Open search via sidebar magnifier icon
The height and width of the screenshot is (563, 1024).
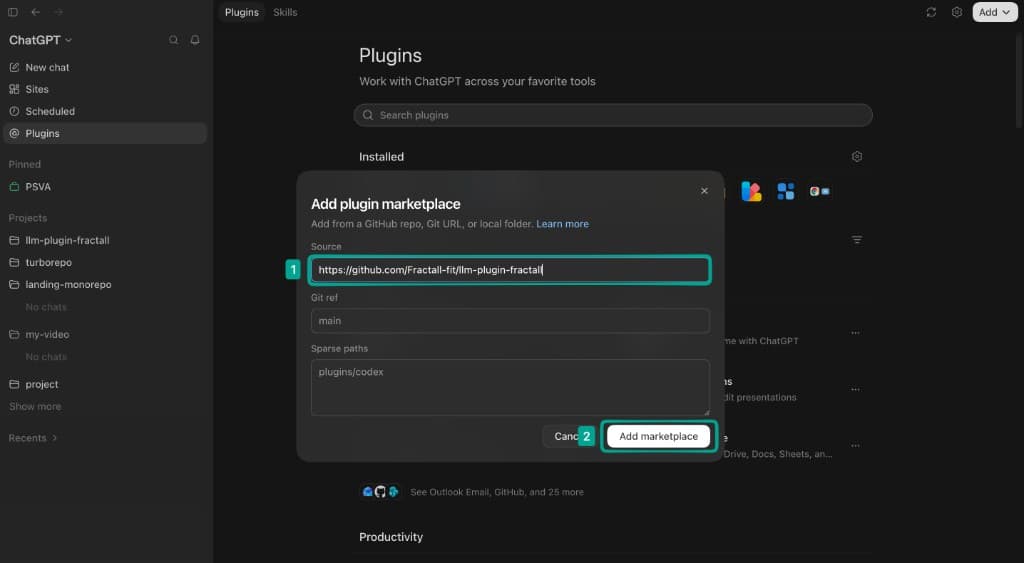(173, 40)
